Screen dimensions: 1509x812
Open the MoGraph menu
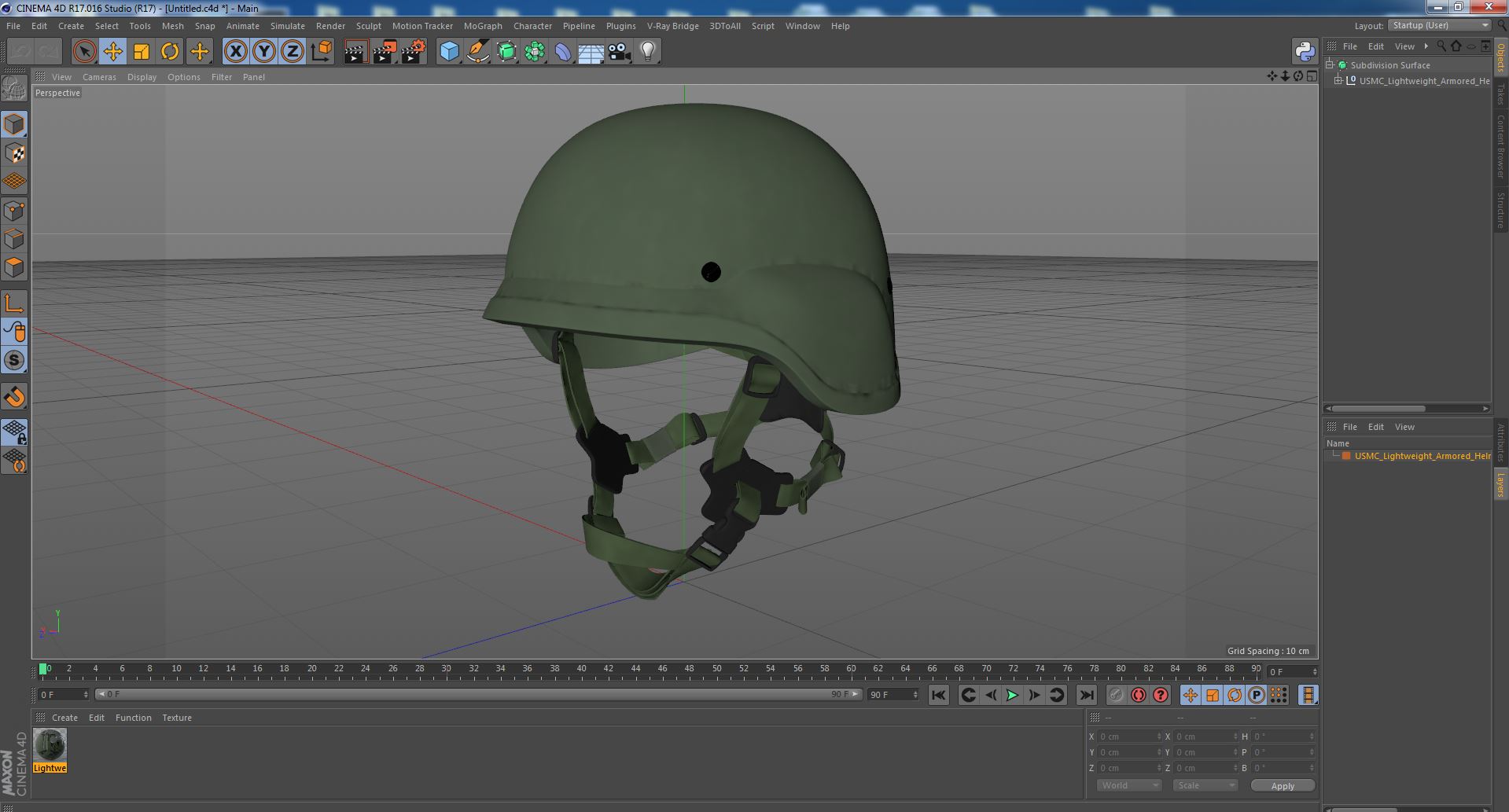pos(482,26)
